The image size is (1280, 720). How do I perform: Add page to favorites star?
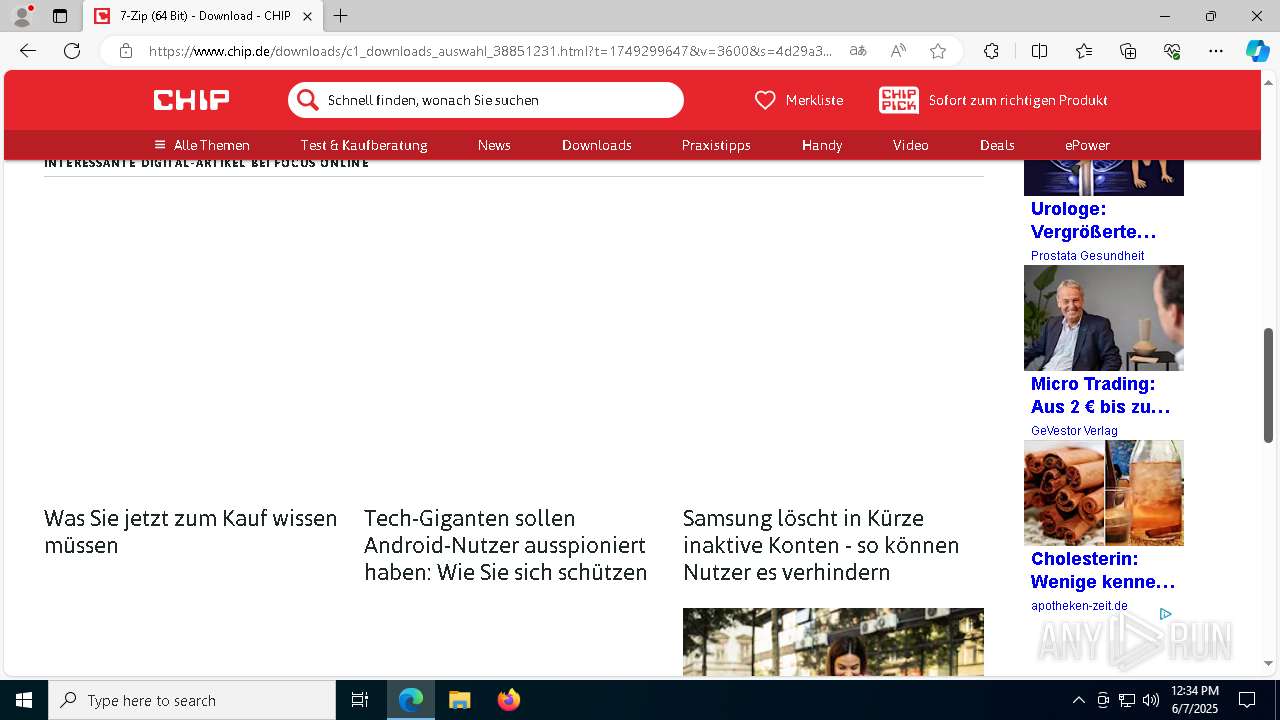tap(938, 51)
